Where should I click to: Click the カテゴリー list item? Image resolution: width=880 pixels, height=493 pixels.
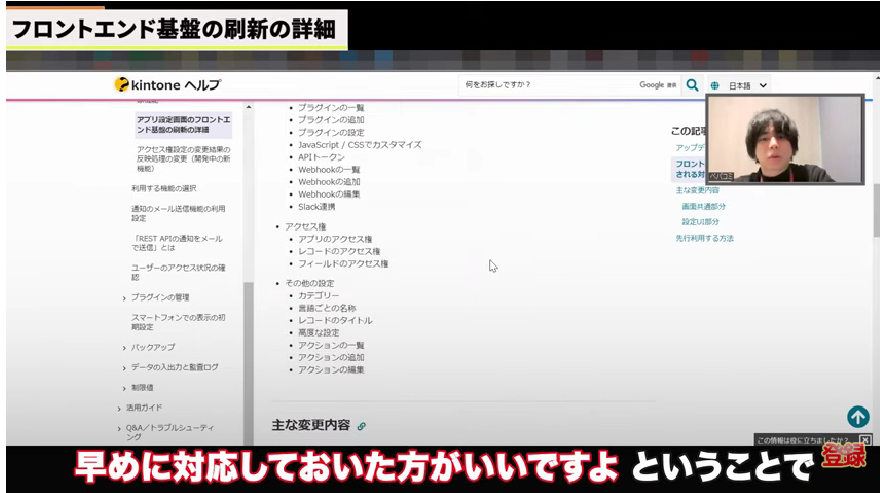[318, 295]
